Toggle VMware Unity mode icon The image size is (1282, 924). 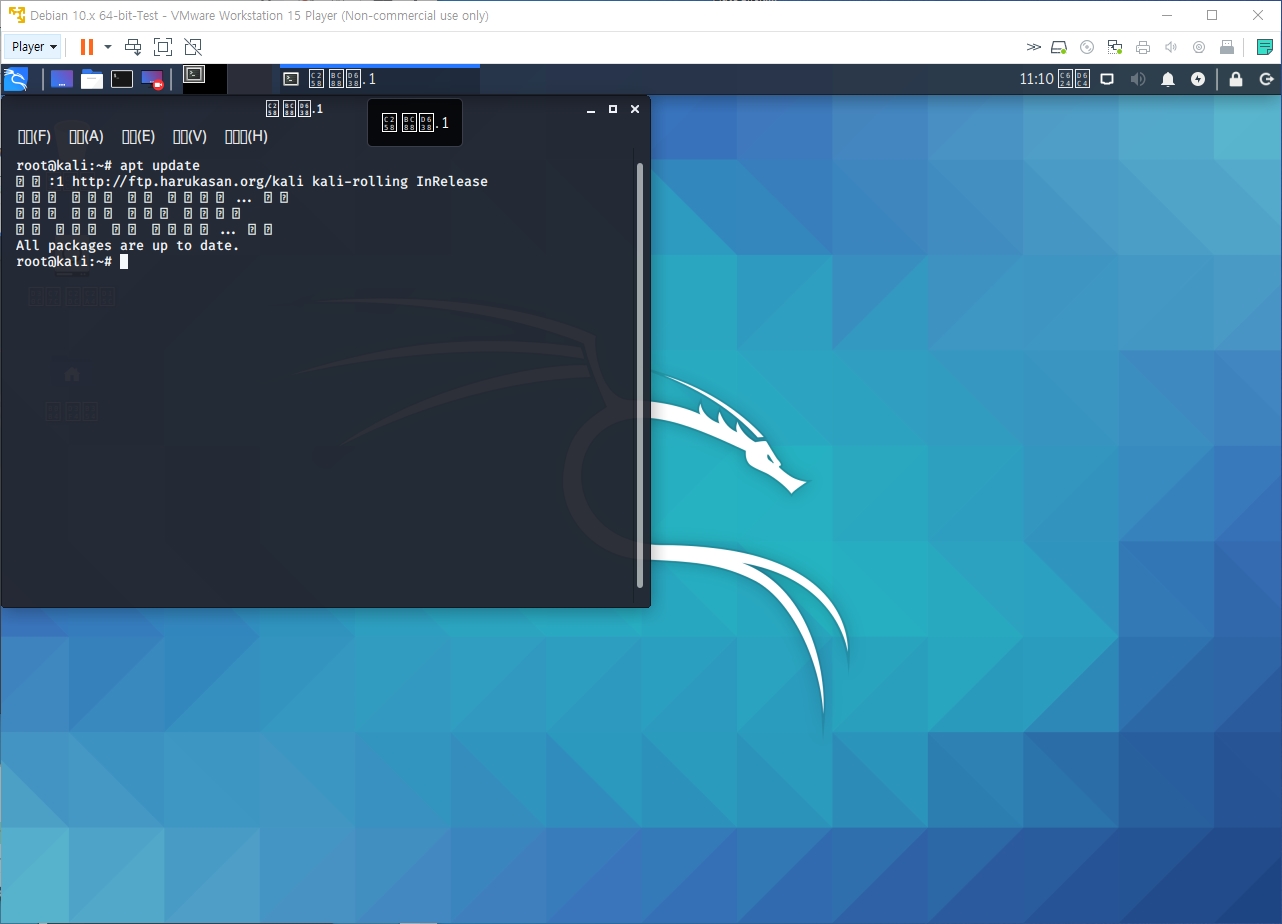point(193,46)
